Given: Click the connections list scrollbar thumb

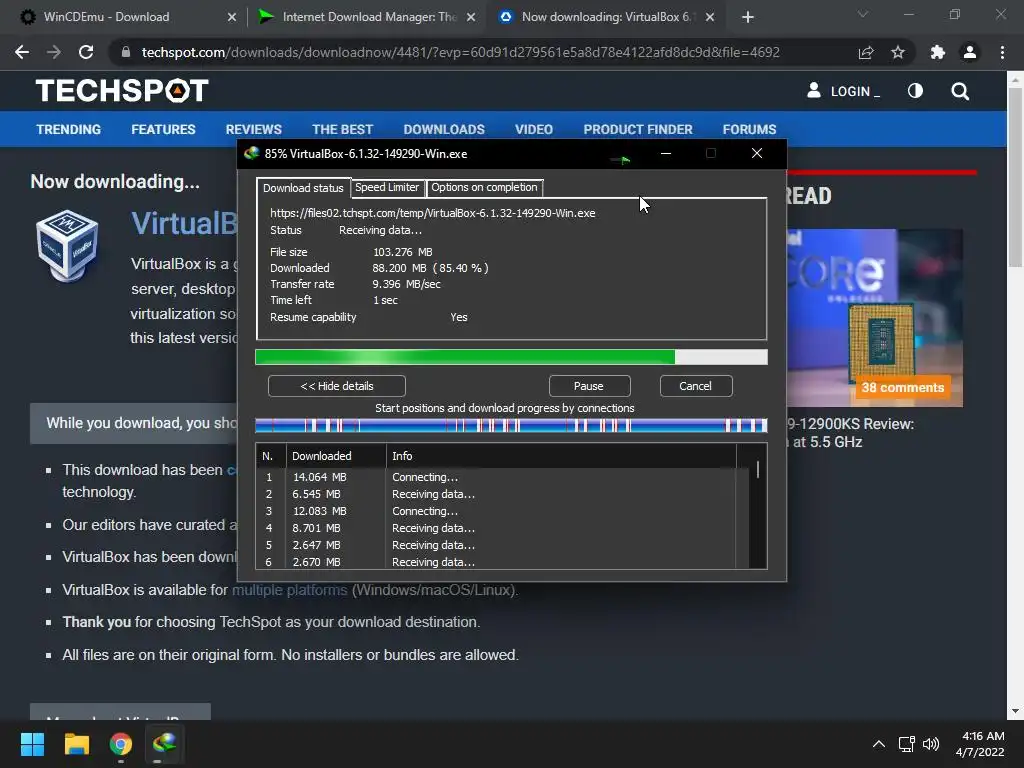Looking at the screenshot, I should pyautogui.click(x=758, y=470).
